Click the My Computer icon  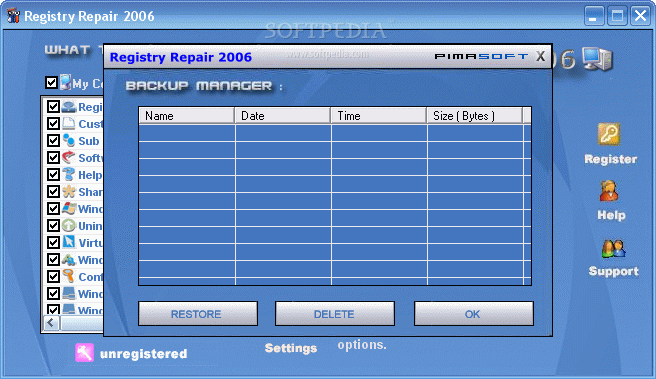pyautogui.click(x=65, y=82)
